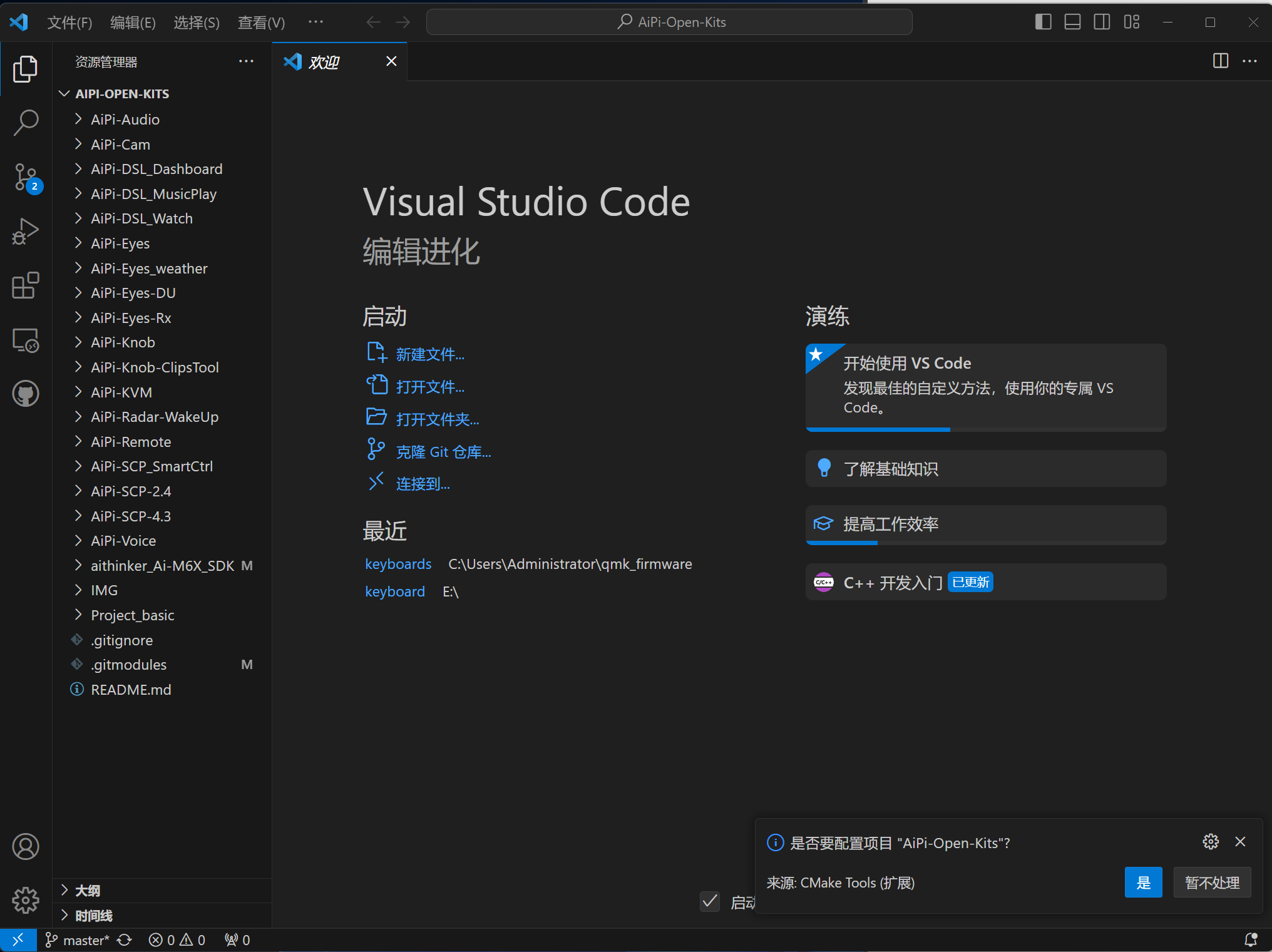Expand the AiPi-Audio folder

162,120
